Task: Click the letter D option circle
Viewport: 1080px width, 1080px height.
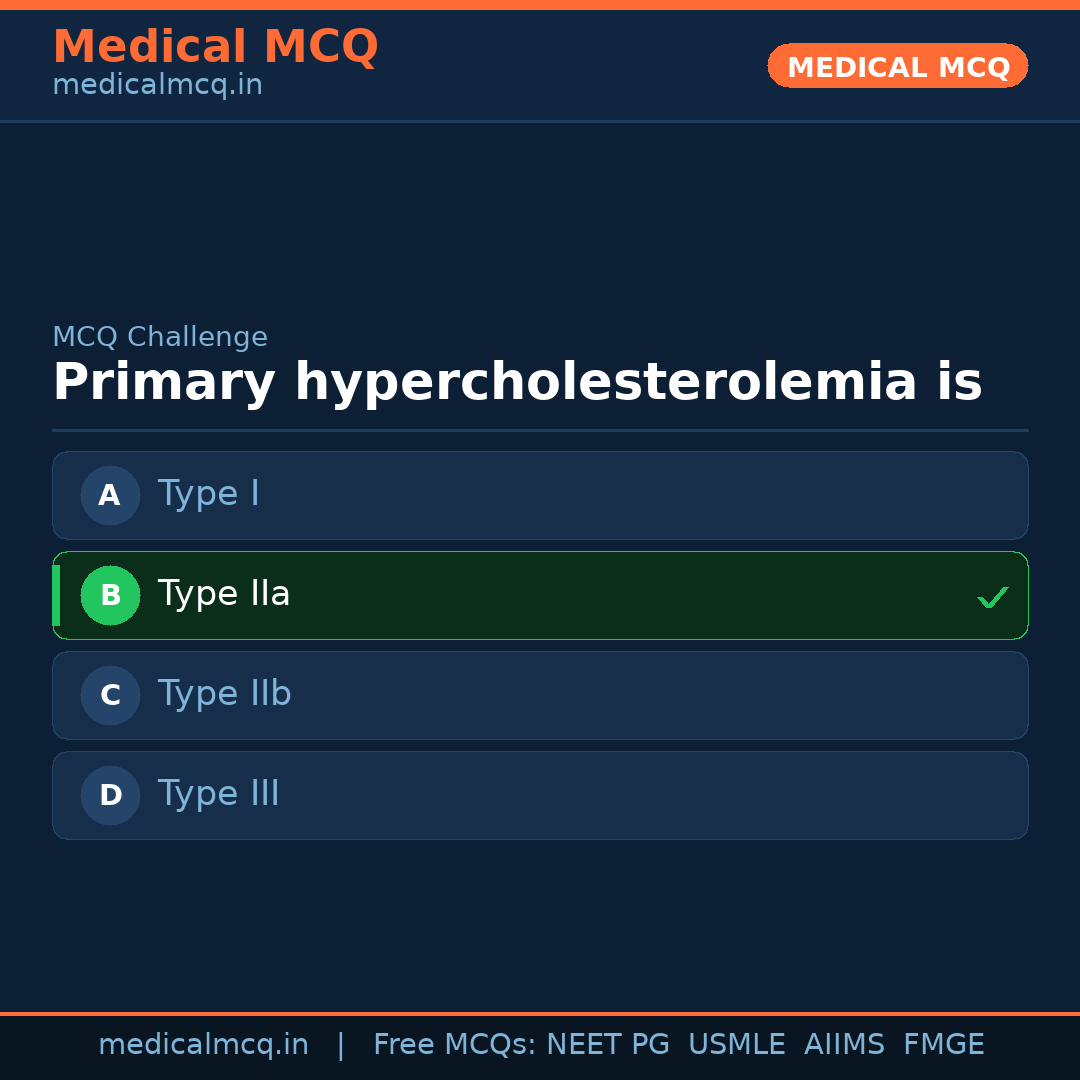Action: click(x=110, y=795)
